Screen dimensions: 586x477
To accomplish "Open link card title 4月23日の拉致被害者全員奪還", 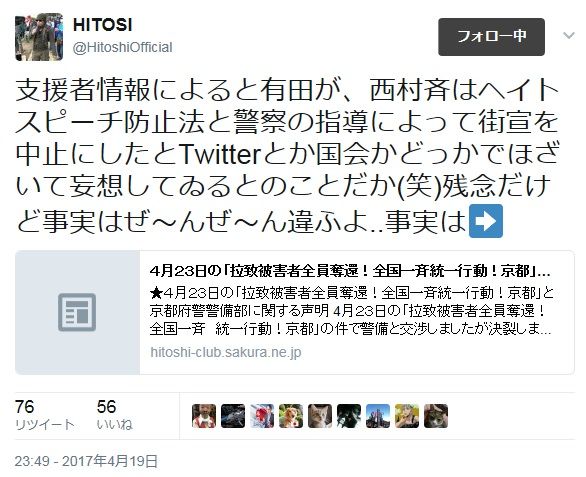I will (350, 271).
